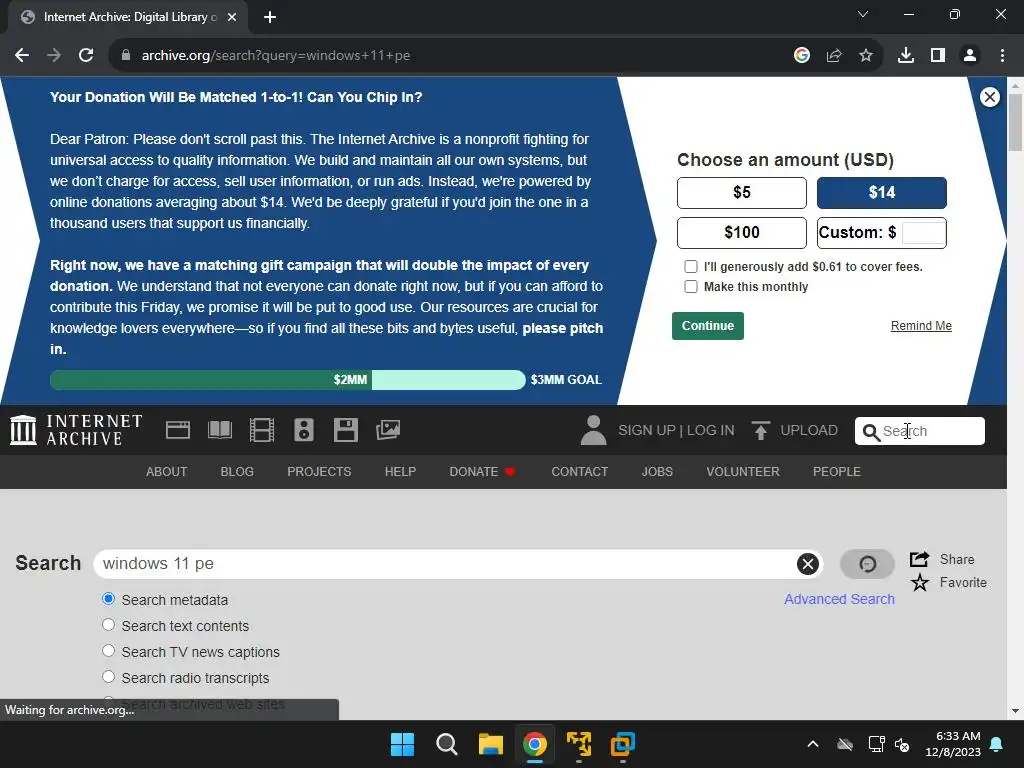Click the page vertical scrollbar thumb

tap(1015, 123)
